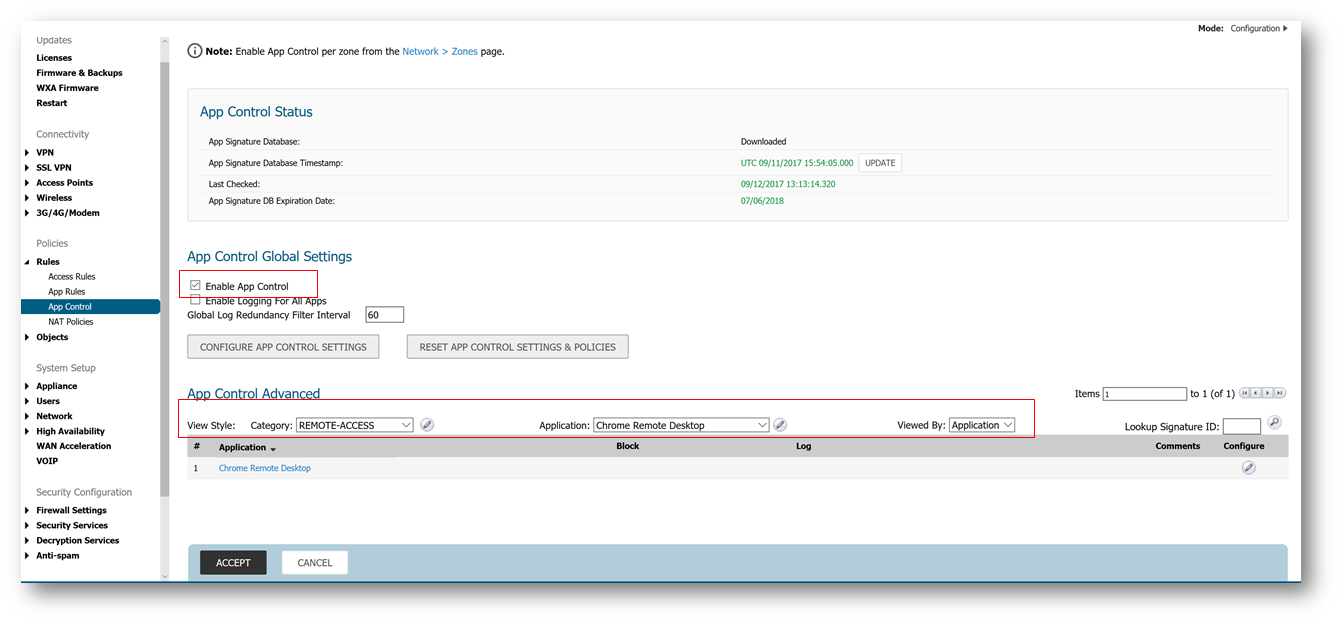Click the edit icon beside Application dropdown
The width and height of the screenshot is (1343, 625).
[x=781, y=425]
